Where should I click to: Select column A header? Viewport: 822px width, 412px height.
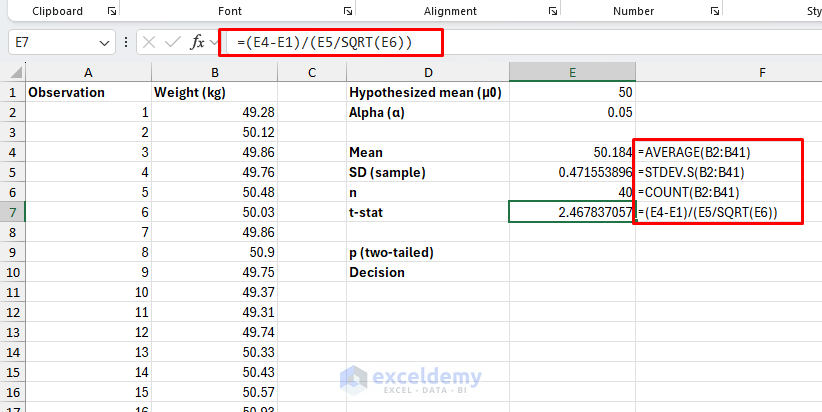88,72
